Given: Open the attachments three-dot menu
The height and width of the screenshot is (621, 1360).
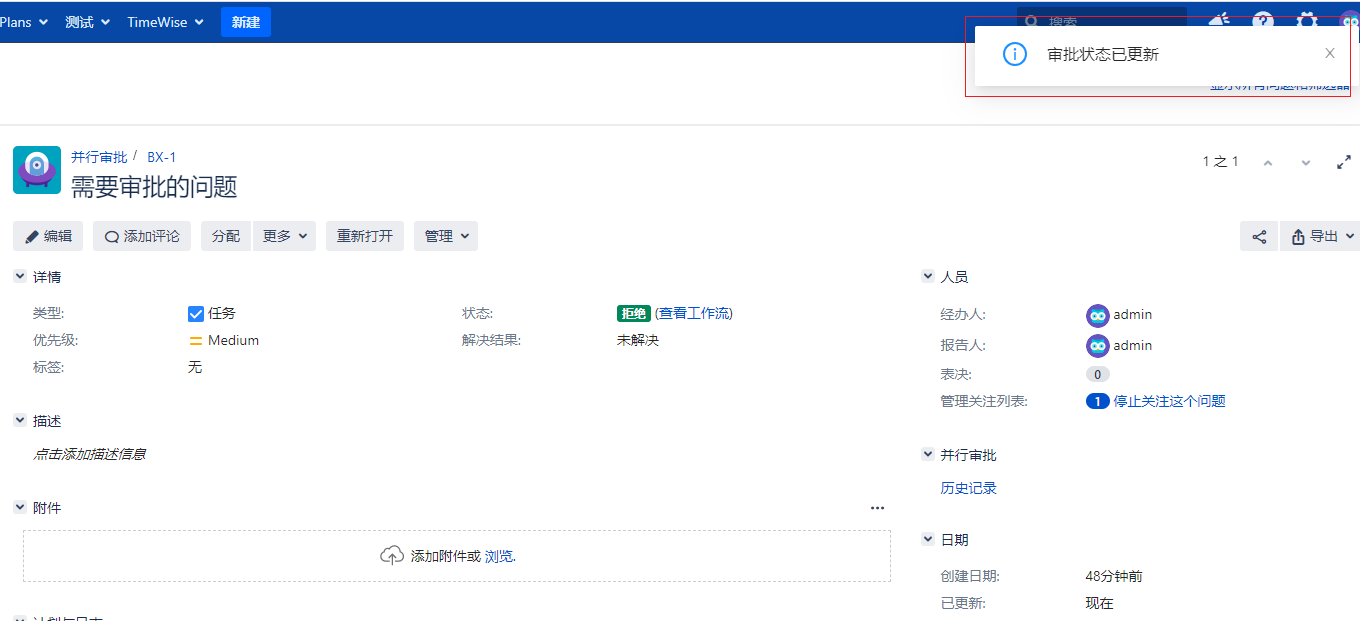Looking at the screenshot, I should (877, 508).
